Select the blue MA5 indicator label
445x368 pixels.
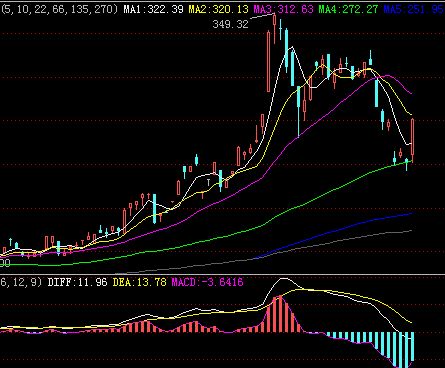coord(414,9)
